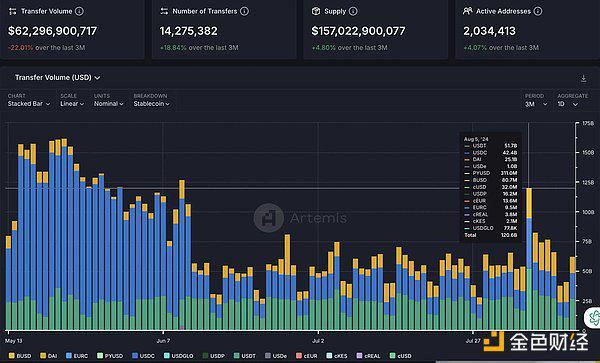Toggle USDT series in legend

tap(245, 356)
